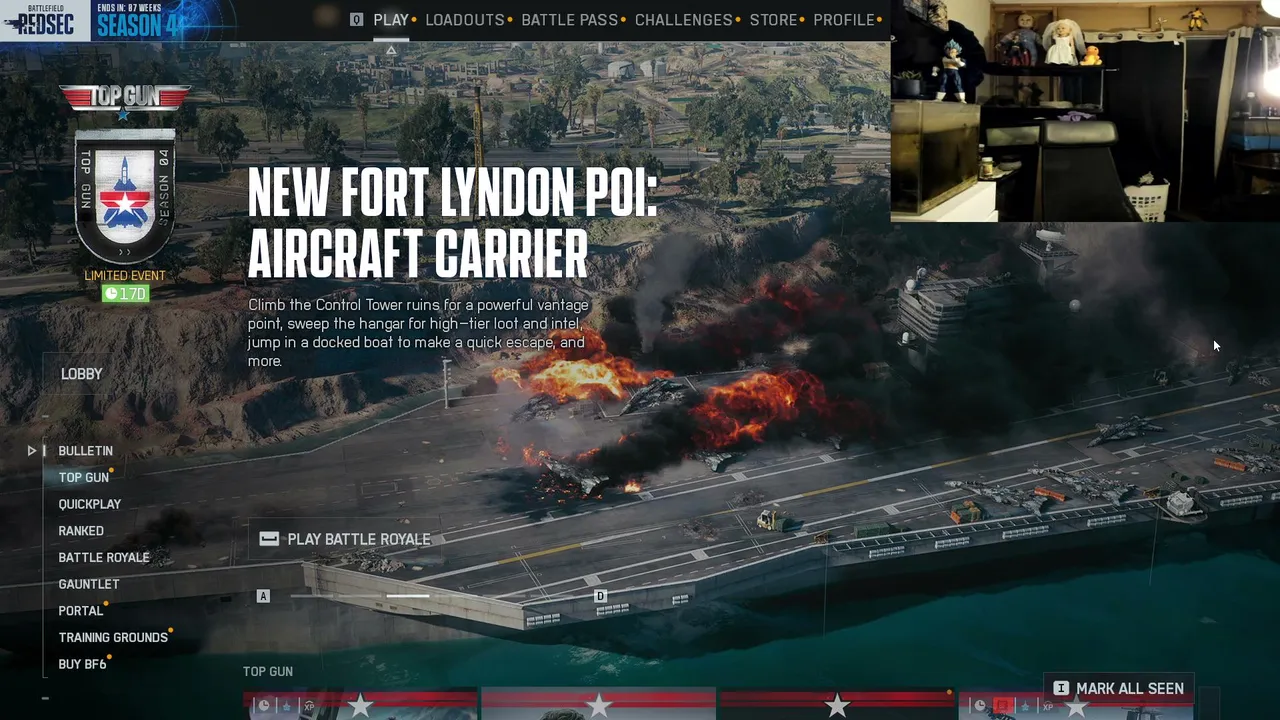Click the 'LIMITED EVENT' label

(125, 276)
